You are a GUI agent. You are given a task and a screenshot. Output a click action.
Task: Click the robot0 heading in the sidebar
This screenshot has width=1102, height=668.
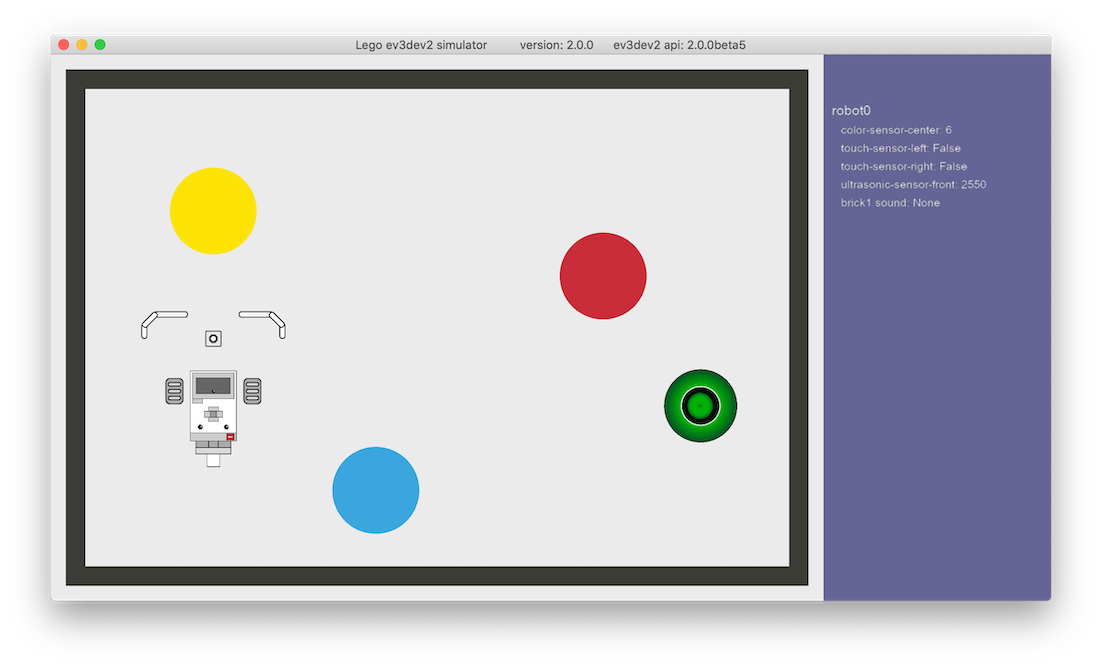point(852,110)
